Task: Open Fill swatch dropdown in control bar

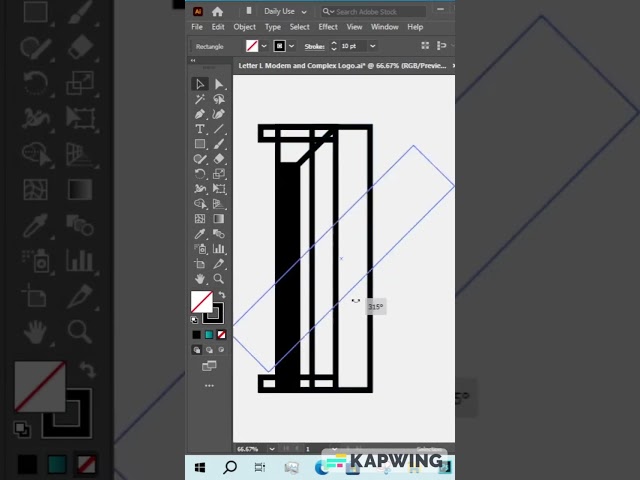Action: point(264,46)
